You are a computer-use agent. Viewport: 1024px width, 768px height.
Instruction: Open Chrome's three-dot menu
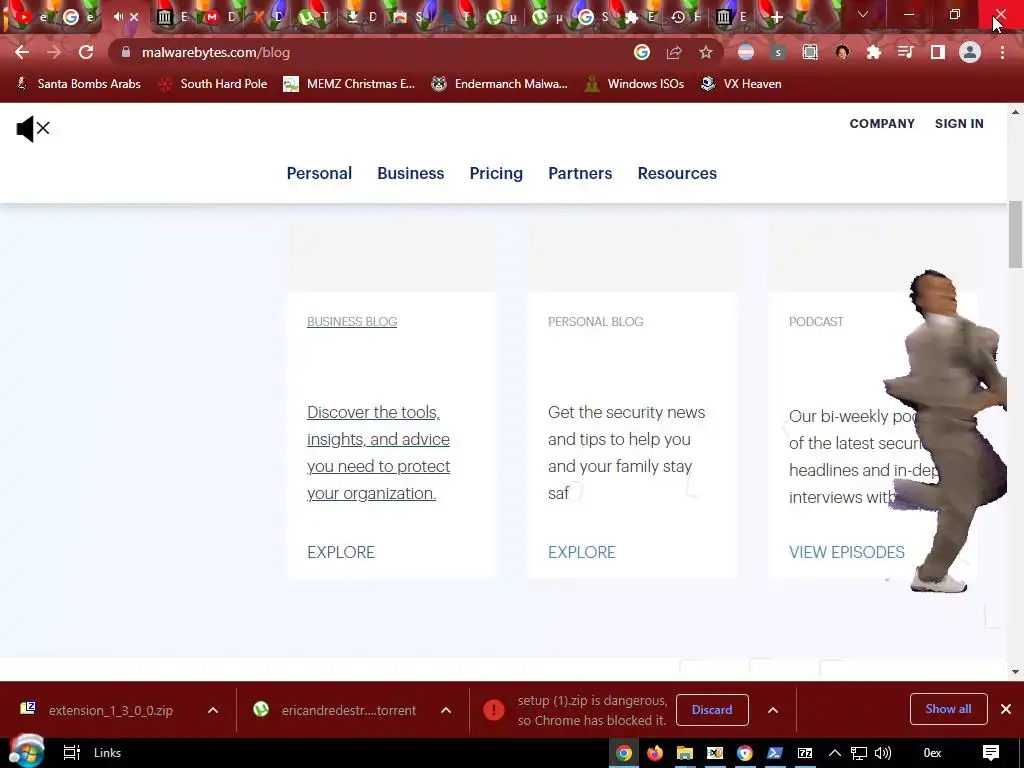1002,52
